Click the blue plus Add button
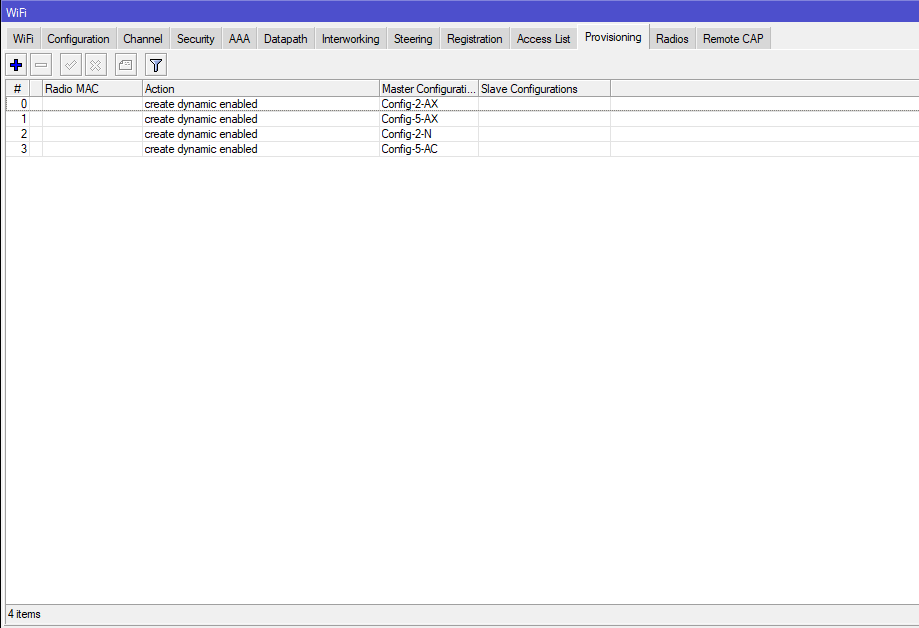Screen dimensions: 919x628 coord(16,65)
